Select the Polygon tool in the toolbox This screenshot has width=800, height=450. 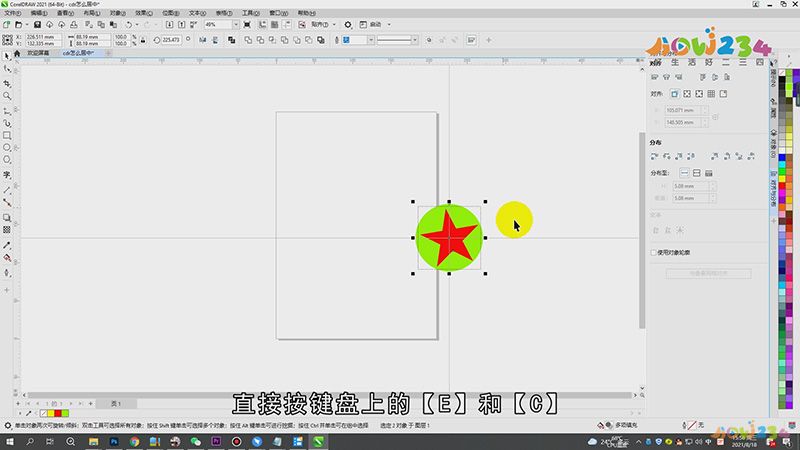7,160
